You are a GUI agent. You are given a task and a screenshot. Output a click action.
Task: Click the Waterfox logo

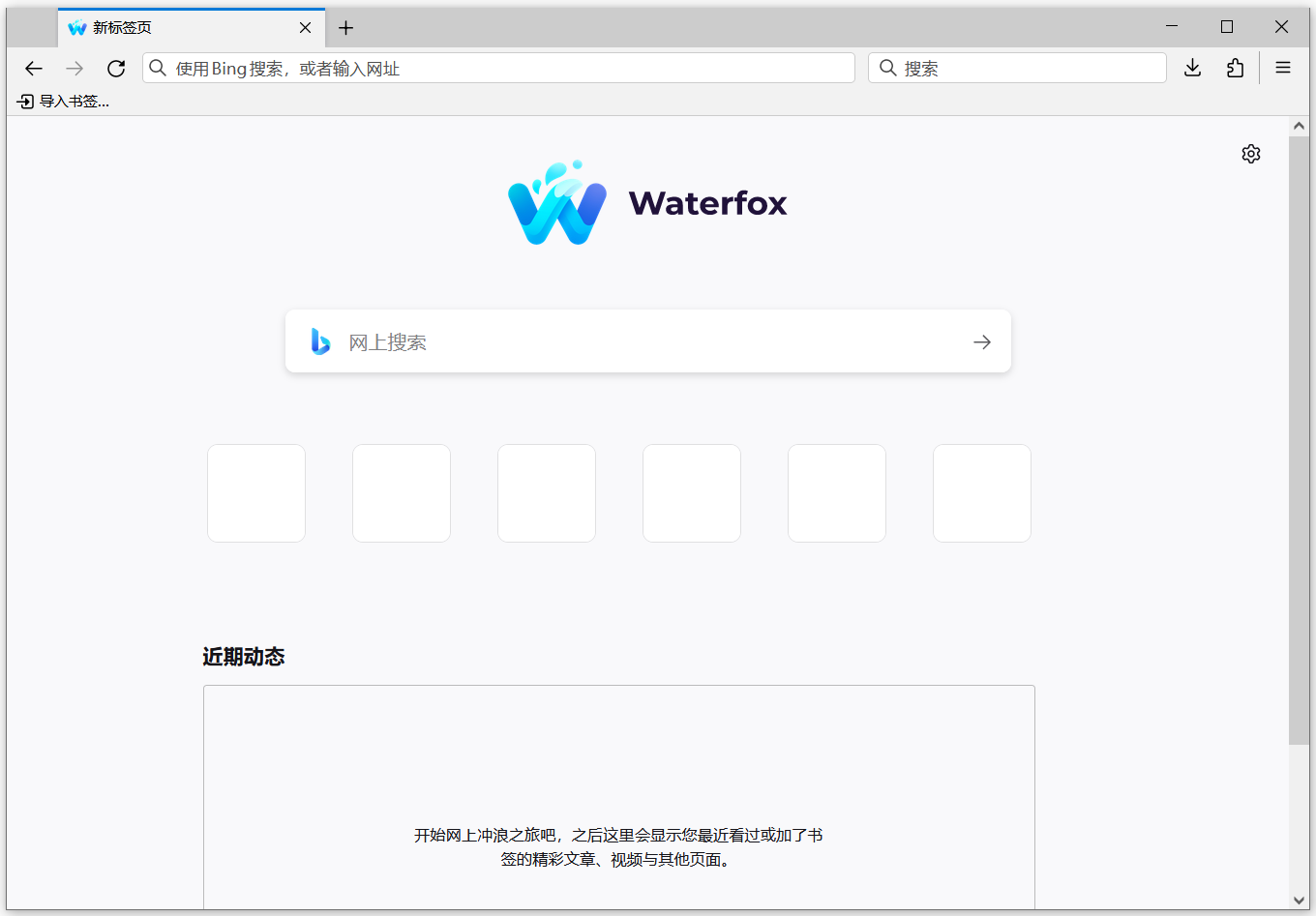coord(557,202)
